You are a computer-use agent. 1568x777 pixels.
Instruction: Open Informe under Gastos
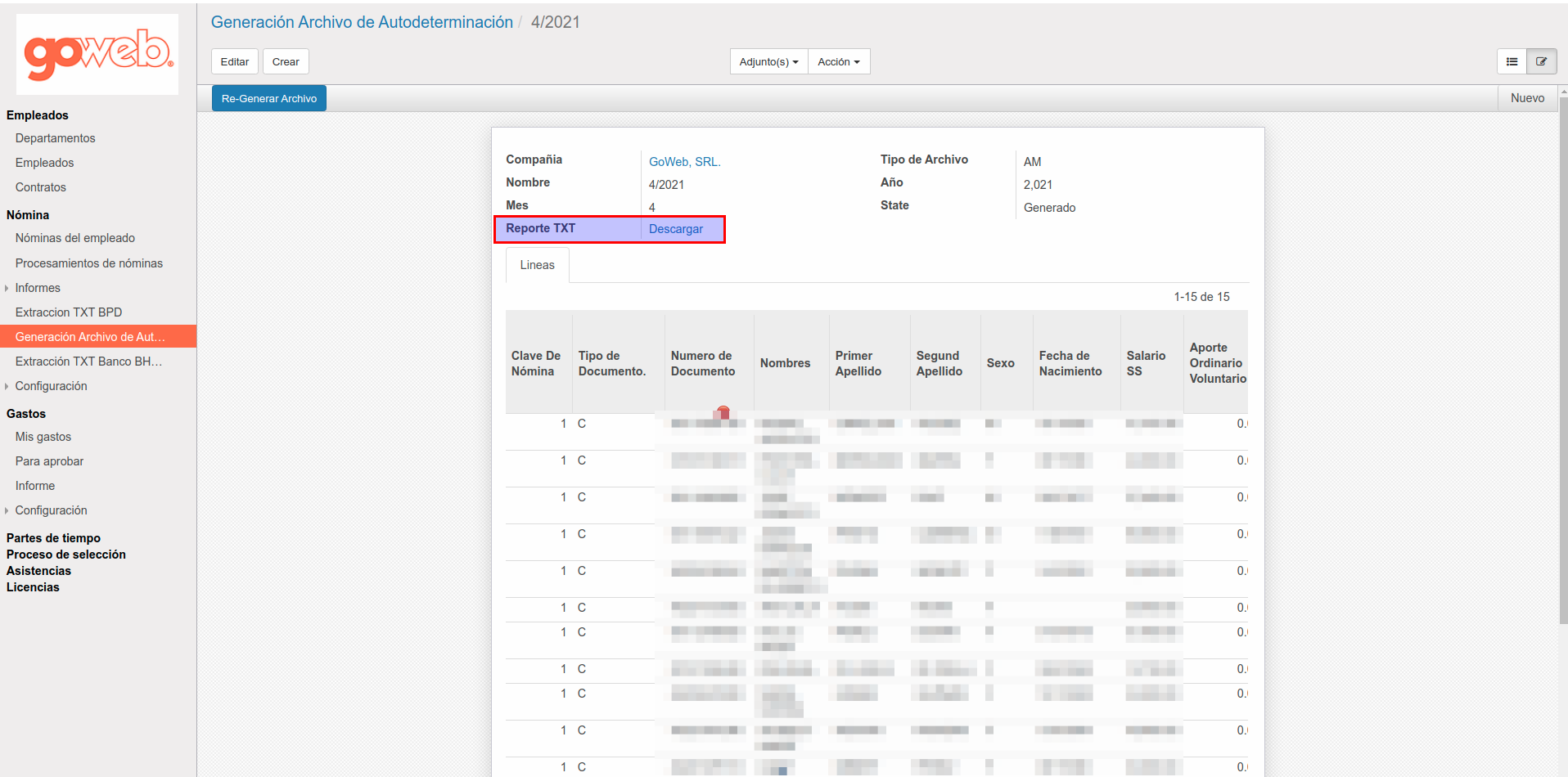coord(35,486)
